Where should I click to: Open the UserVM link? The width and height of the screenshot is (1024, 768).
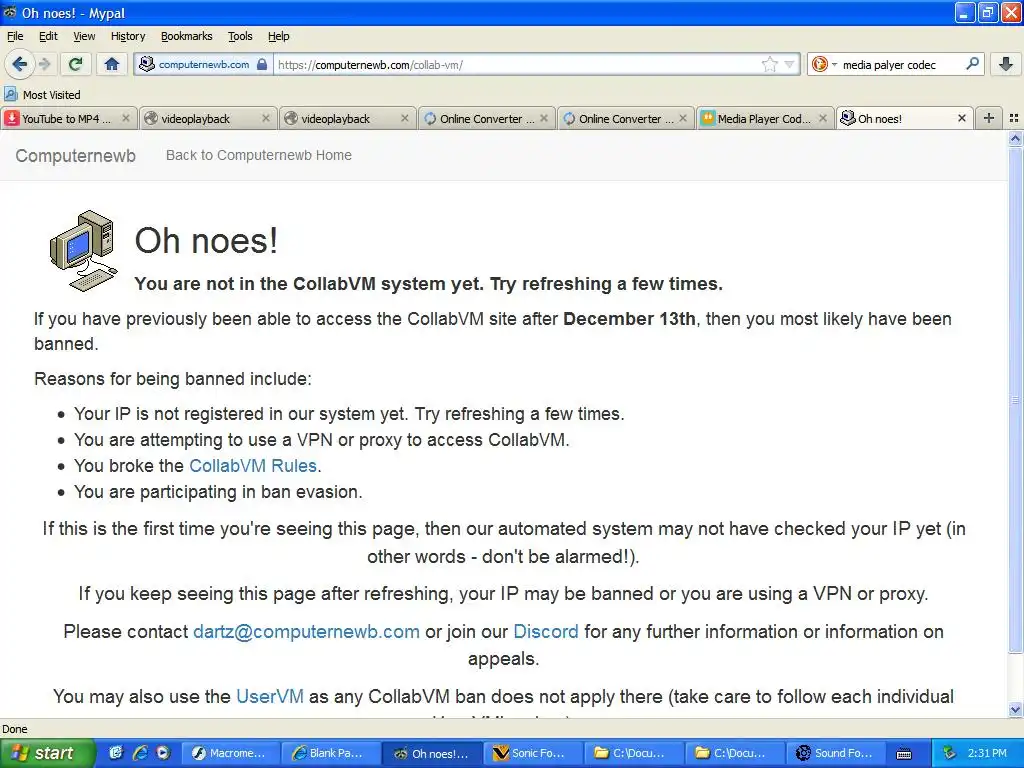(x=270, y=696)
